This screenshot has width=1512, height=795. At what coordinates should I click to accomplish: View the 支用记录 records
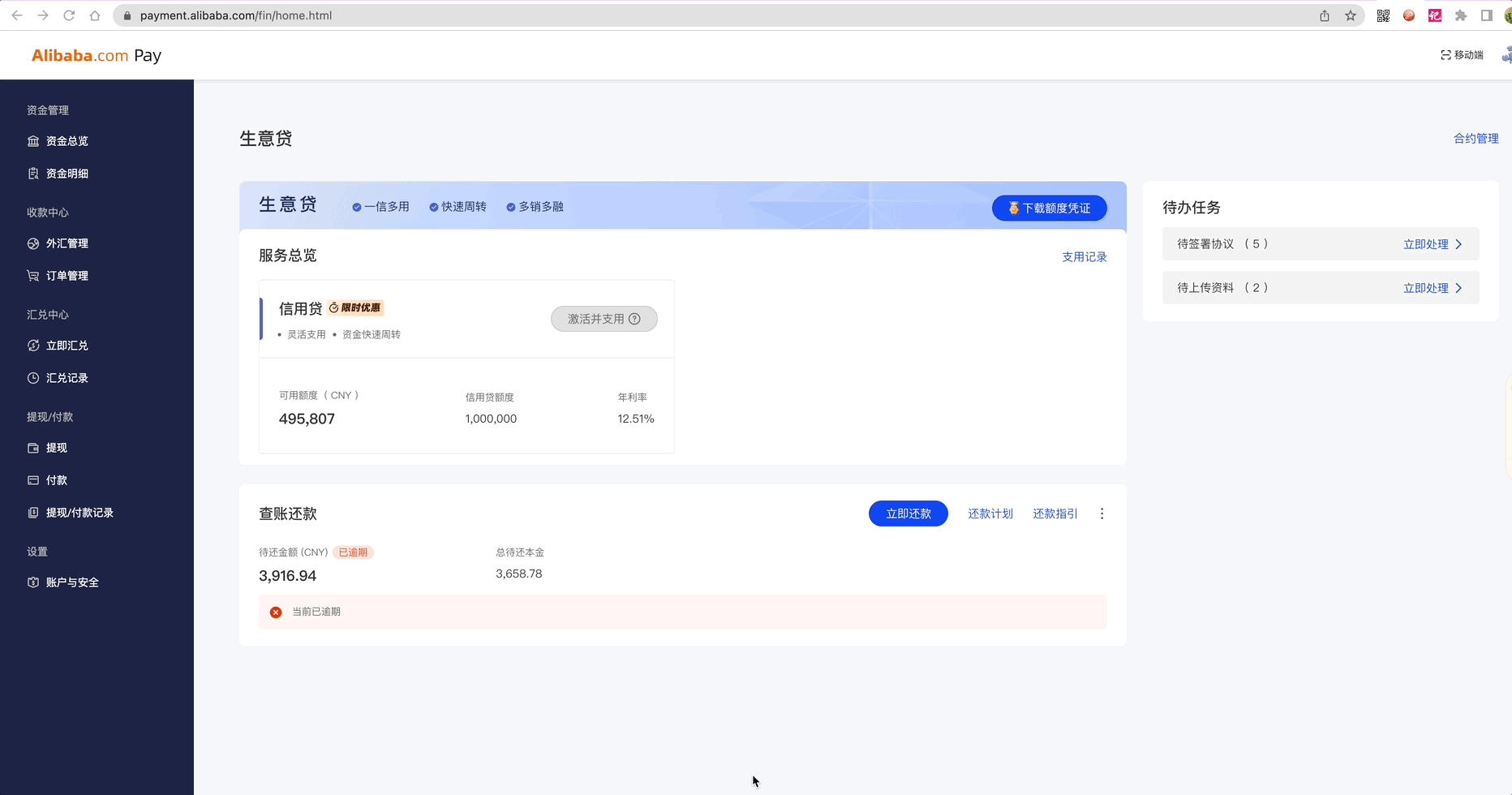pos(1084,256)
